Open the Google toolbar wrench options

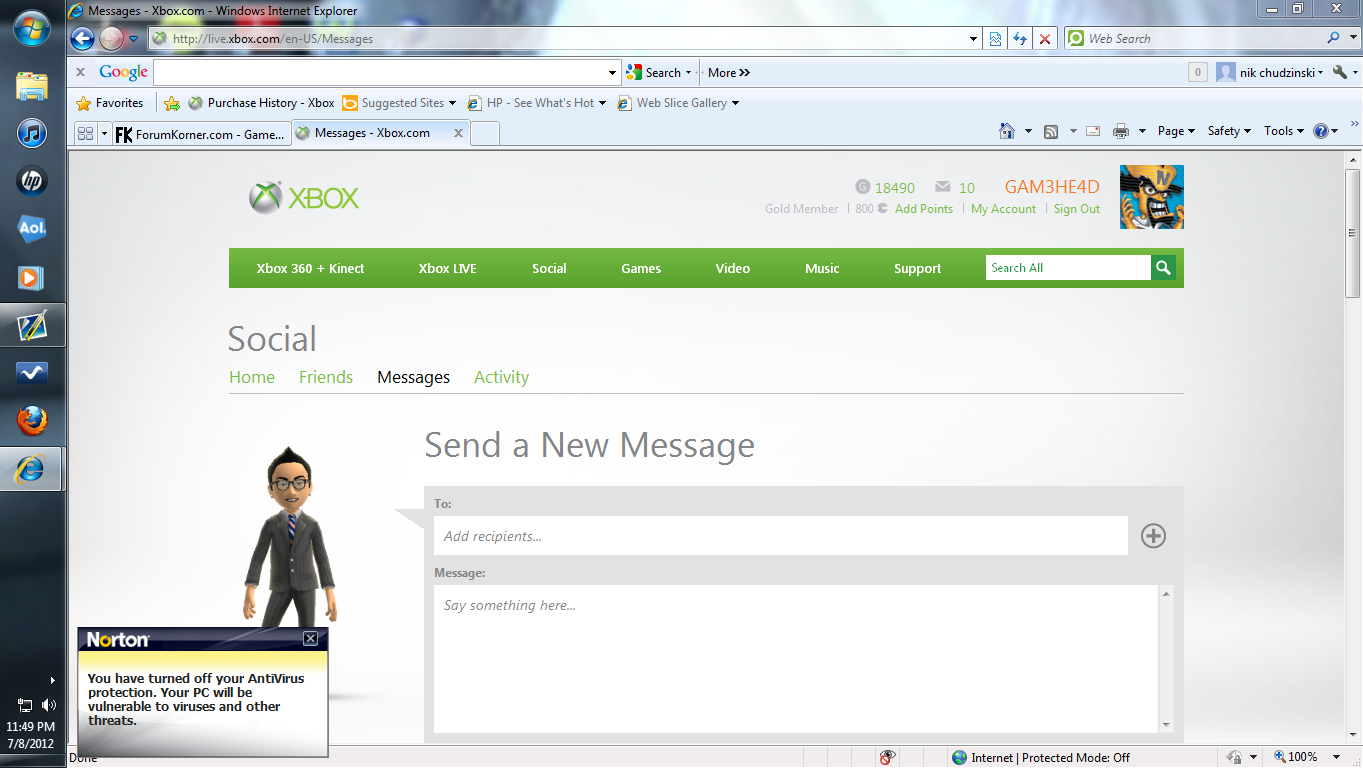[x=1340, y=72]
